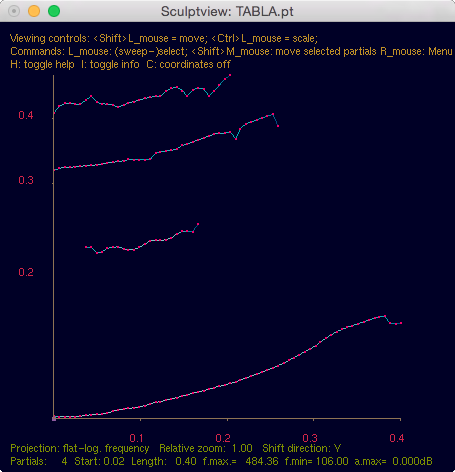455x472 pixels.
Task: Click the 0.4 time axis label
Action: coord(397,438)
